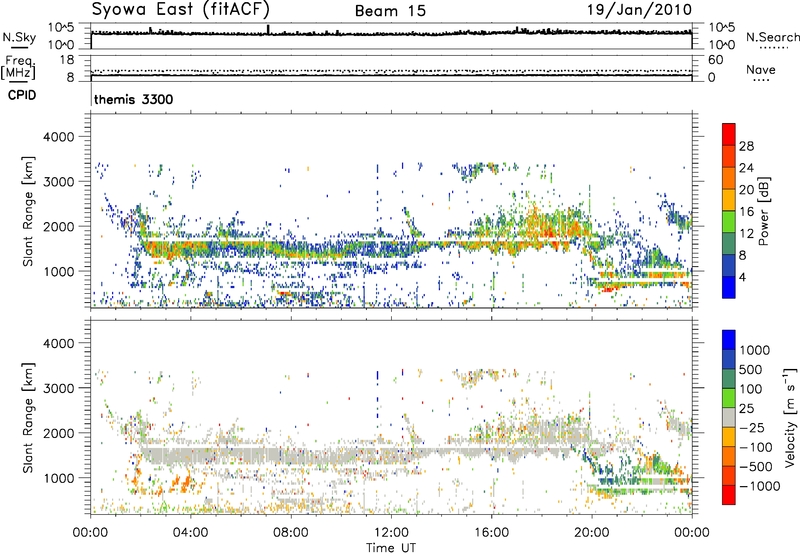
Task: Click the 'N.Search' legend label
Action: pyautogui.click(x=772, y=37)
